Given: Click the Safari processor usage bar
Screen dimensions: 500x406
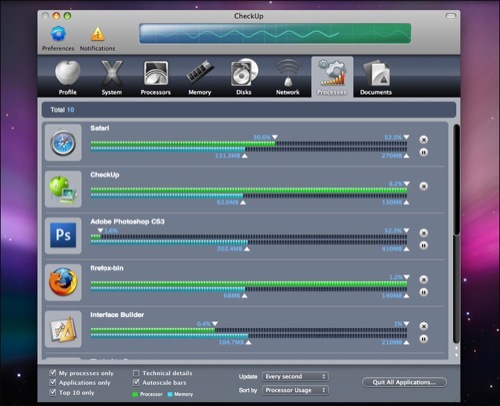Looking at the screenshot, I should coord(249,144).
